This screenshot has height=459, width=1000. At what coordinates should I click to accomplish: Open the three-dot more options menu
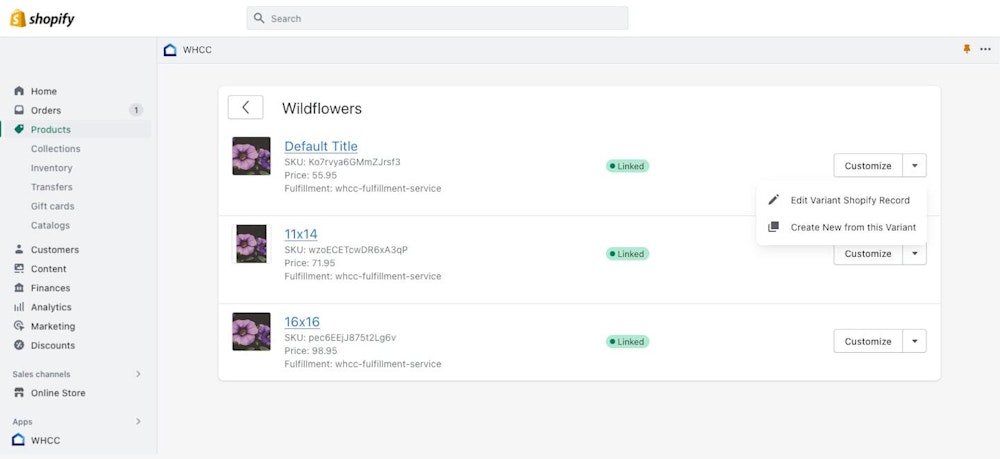tap(985, 49)
